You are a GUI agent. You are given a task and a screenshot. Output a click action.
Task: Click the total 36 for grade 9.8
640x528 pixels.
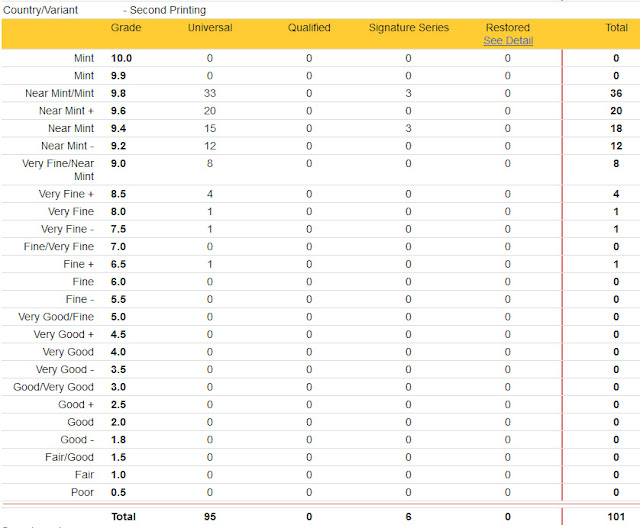coord(616,93)
